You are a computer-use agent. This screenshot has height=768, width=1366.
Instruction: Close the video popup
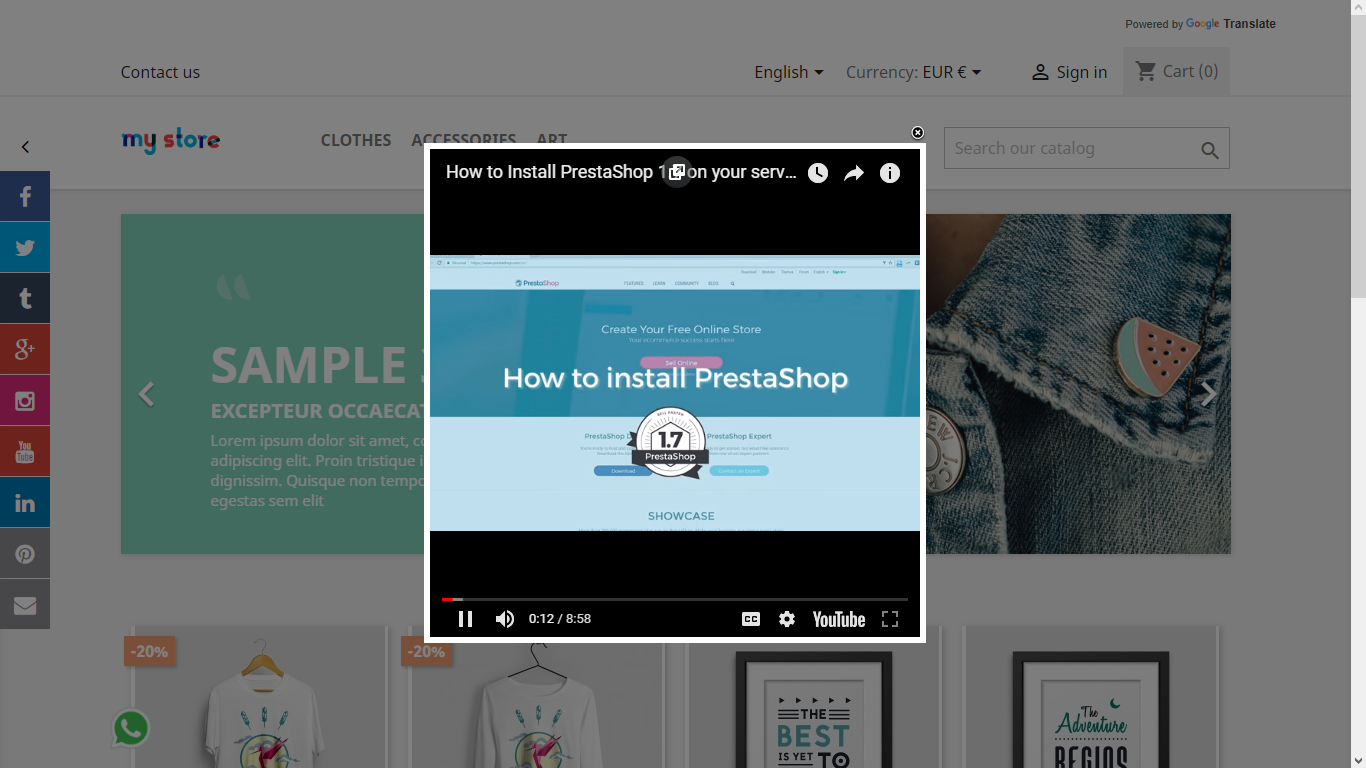[x=918, y=133]
